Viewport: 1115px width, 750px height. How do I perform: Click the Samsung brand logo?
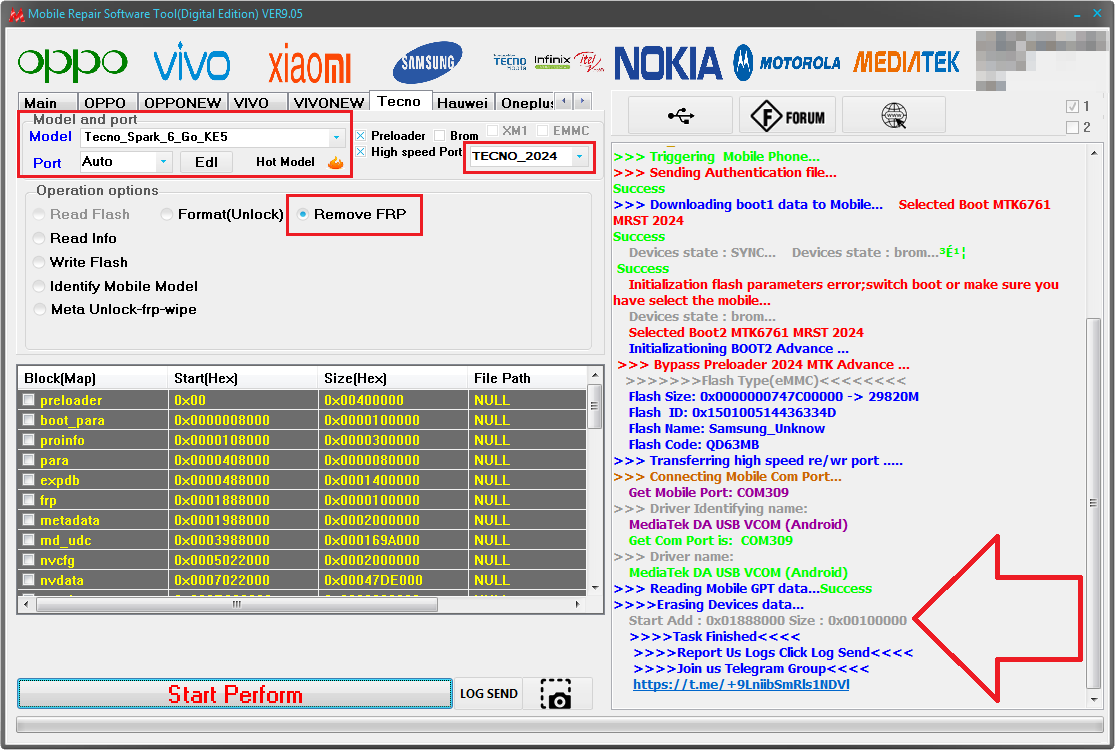(427, 63)
